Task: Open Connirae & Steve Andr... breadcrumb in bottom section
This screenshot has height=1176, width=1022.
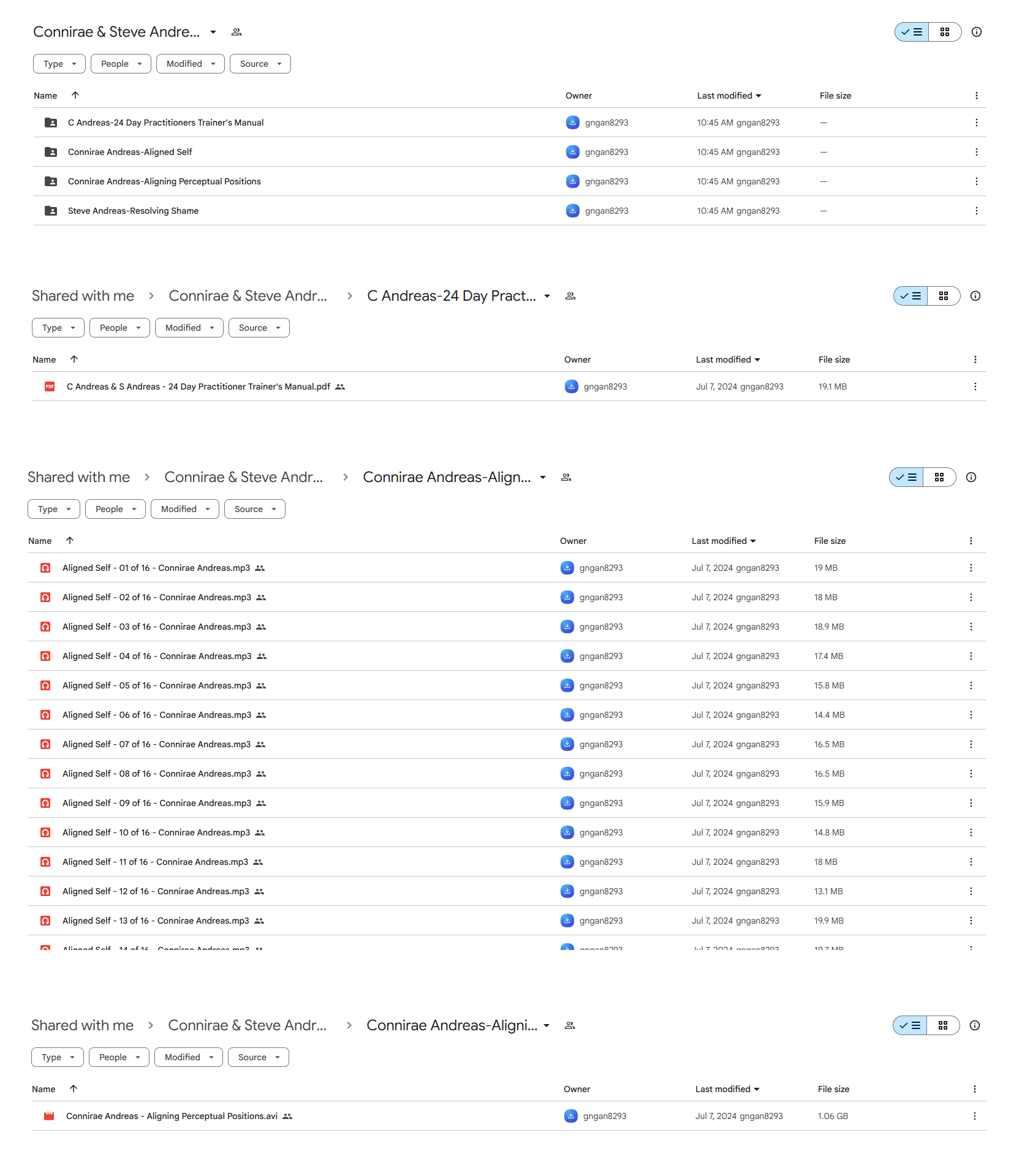Action: click(x=248, y=1025)
